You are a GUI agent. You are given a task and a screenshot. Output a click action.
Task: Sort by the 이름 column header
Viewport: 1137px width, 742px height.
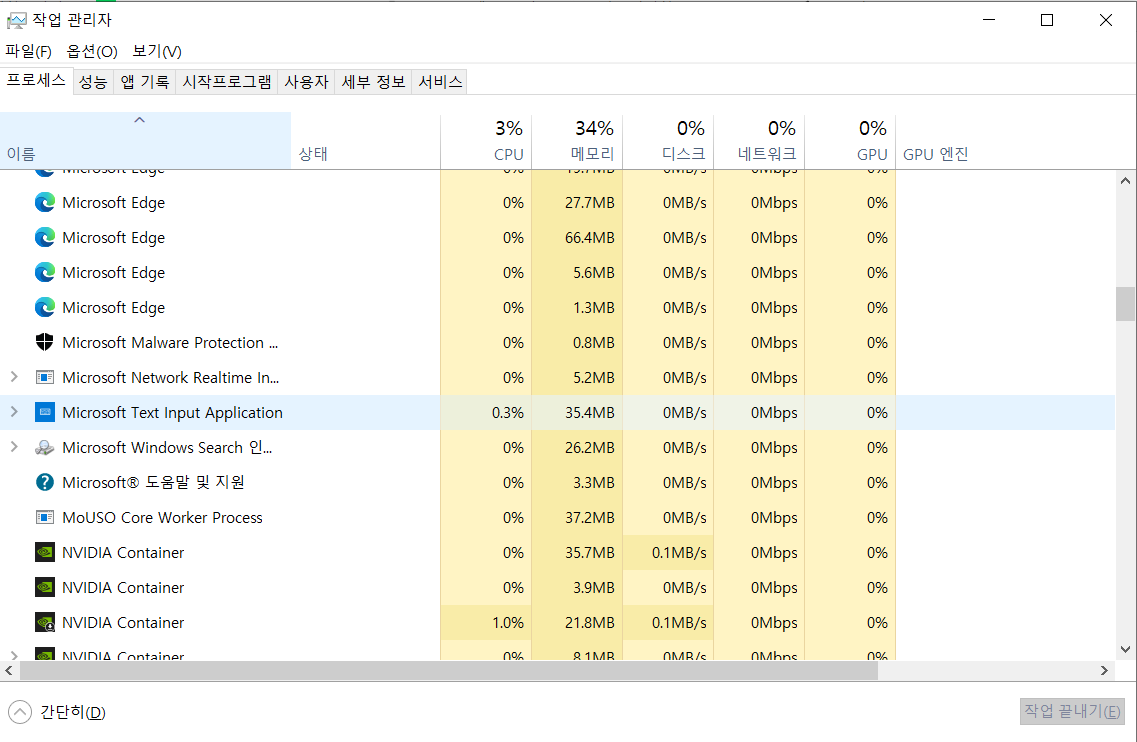click(x=145, y=141)
